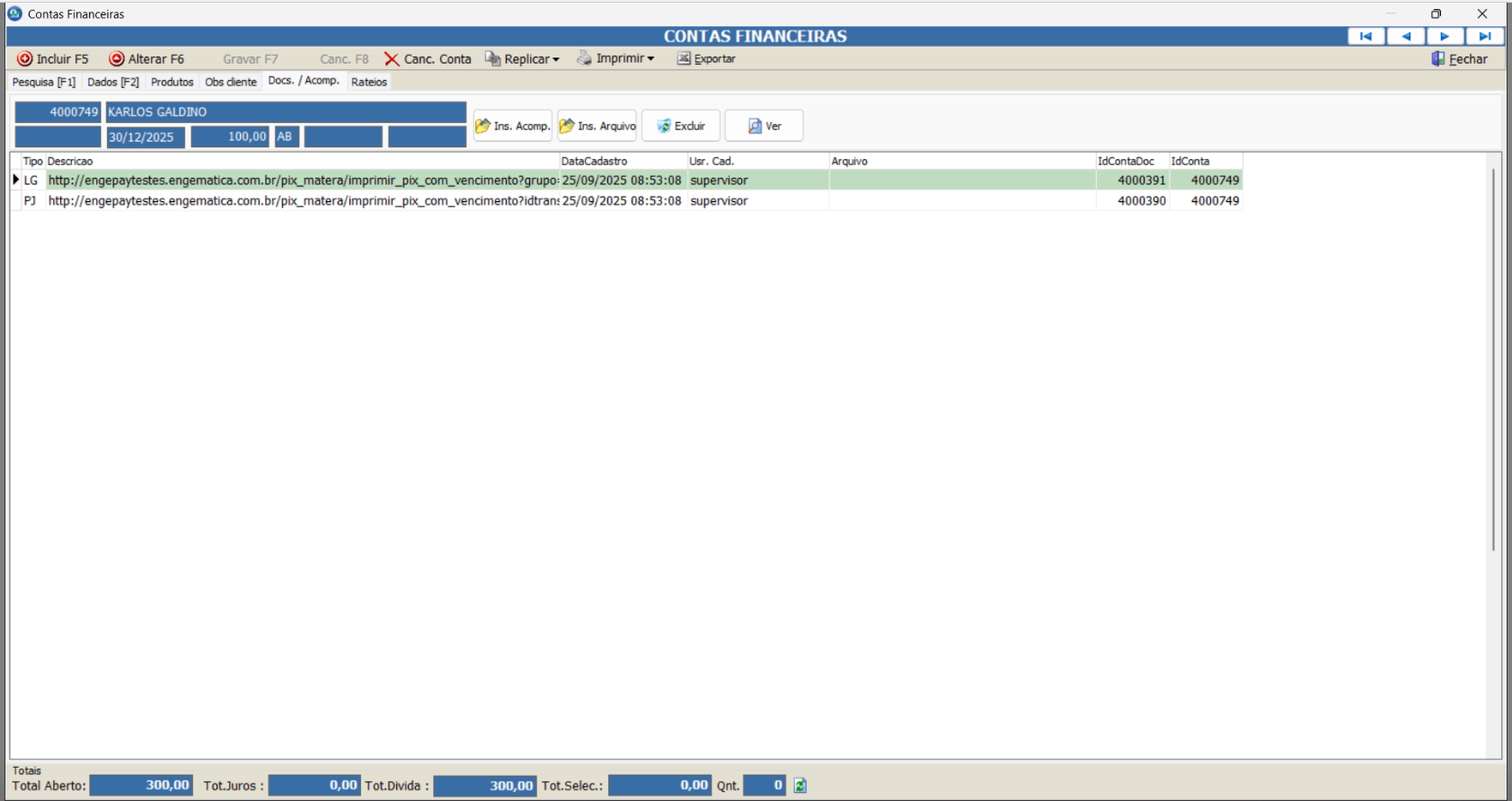Click the refresh totals icon
This screenshot has height=801, width=1512.
point(800,786)
